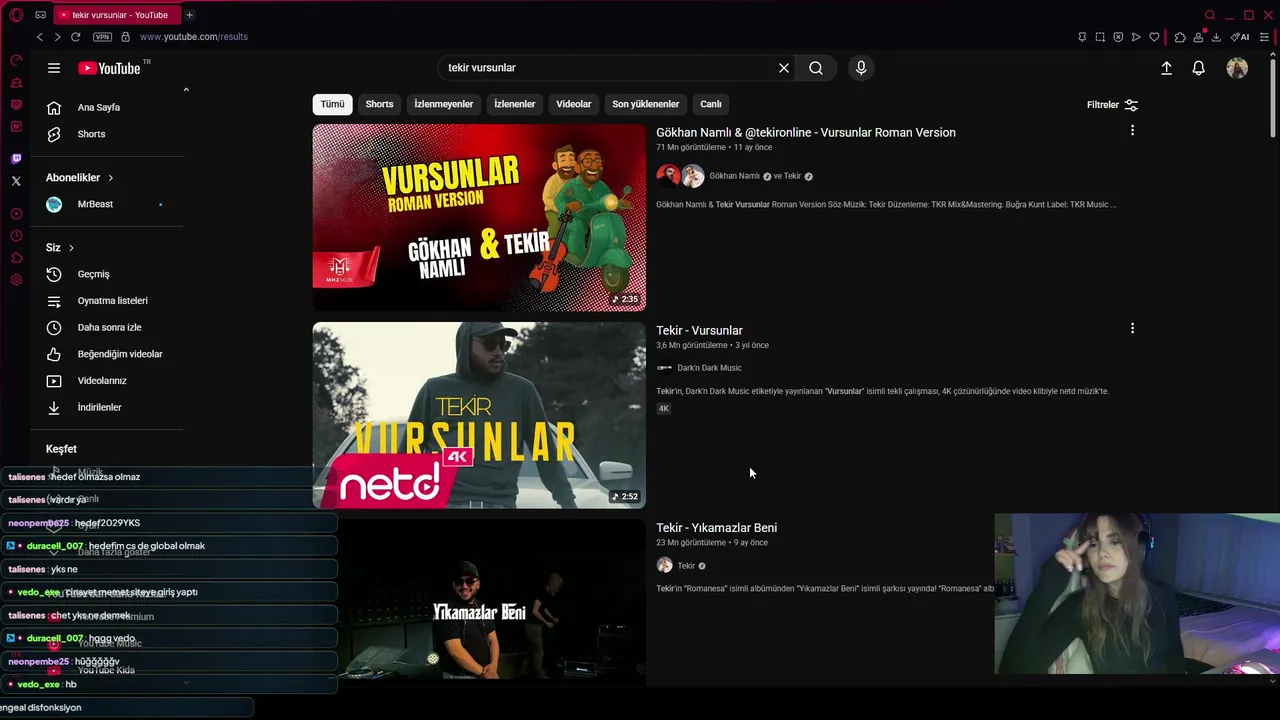Open browser downloads icon
Image resolution: width=1280 pixels, height=720 pixels.
click(x=1216, y=37)
